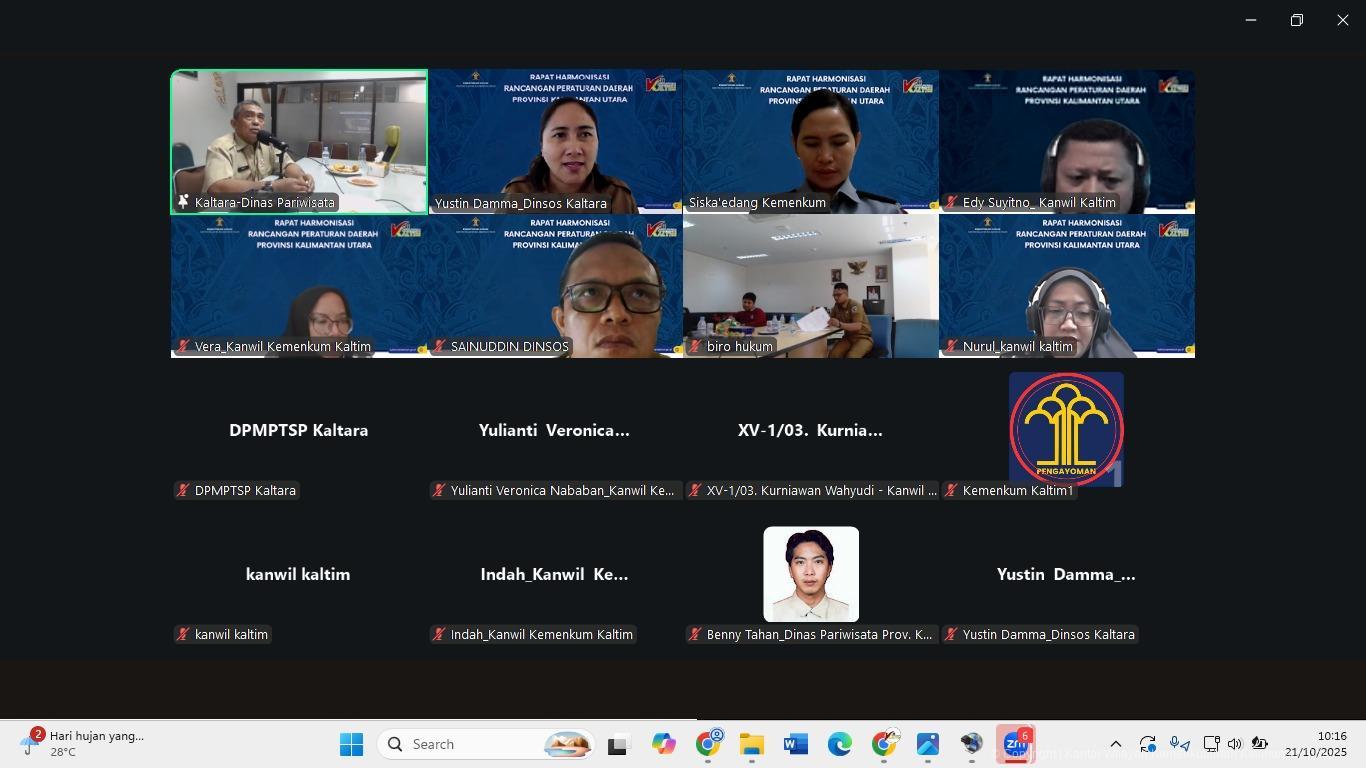Select Benny Tahan's profile photo tile

(811, 574)
